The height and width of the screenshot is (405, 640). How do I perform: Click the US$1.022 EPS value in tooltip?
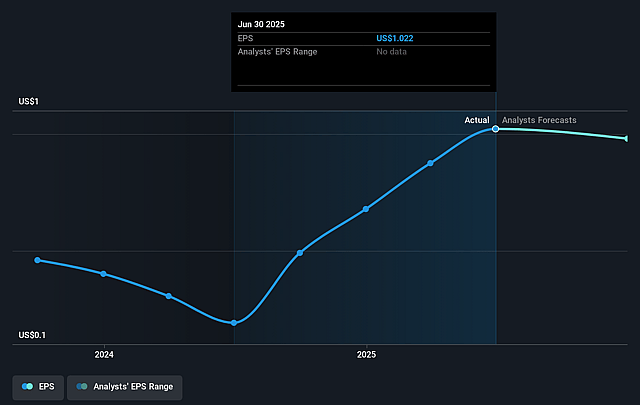click(395, 38)
